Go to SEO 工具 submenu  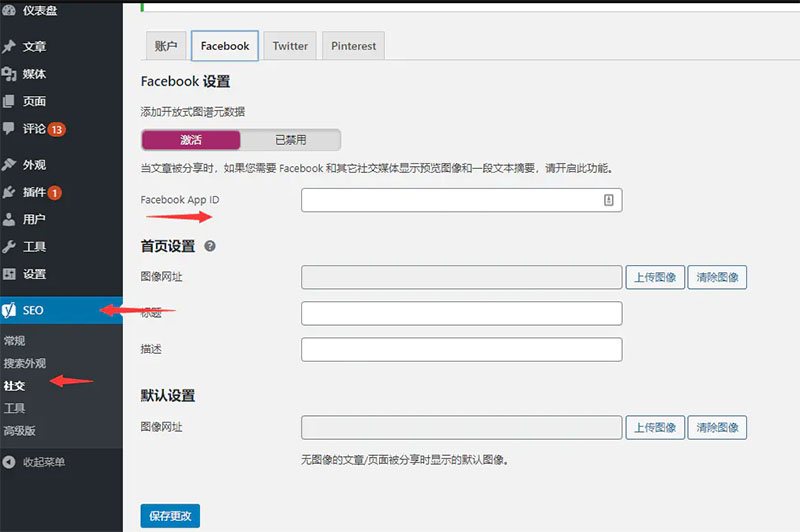click(14, 408)
